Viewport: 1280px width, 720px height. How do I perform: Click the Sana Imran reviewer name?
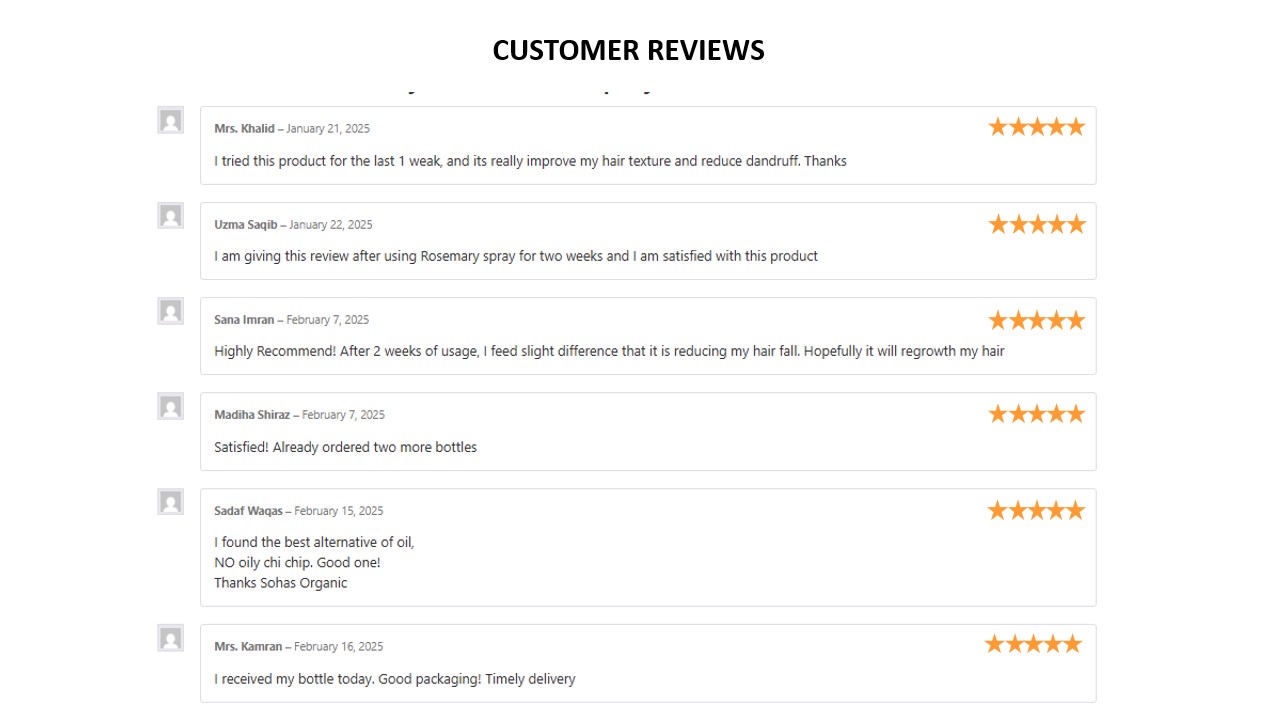[244, 320]
